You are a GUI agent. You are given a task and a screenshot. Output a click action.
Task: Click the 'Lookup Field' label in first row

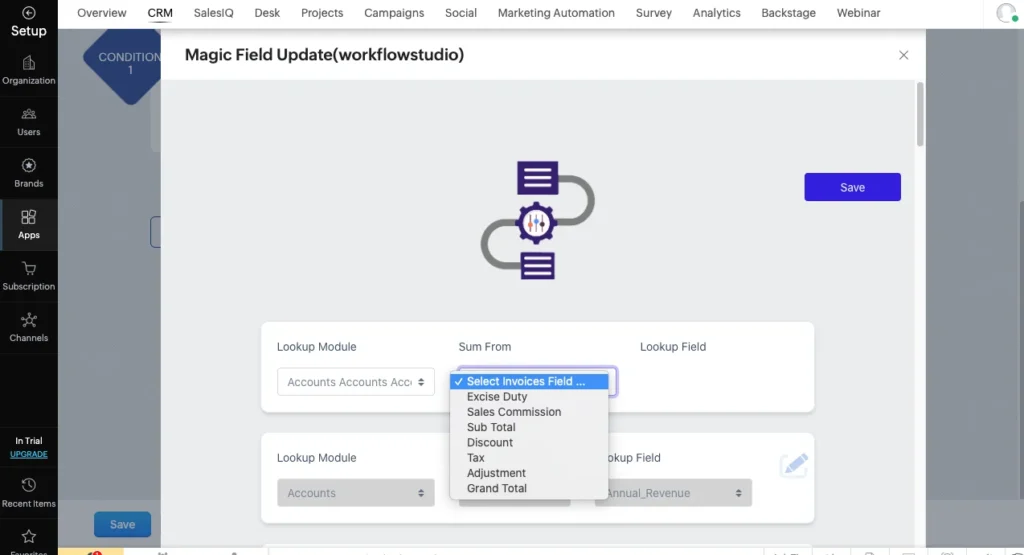pyautogui.click(x=673, y=347)
